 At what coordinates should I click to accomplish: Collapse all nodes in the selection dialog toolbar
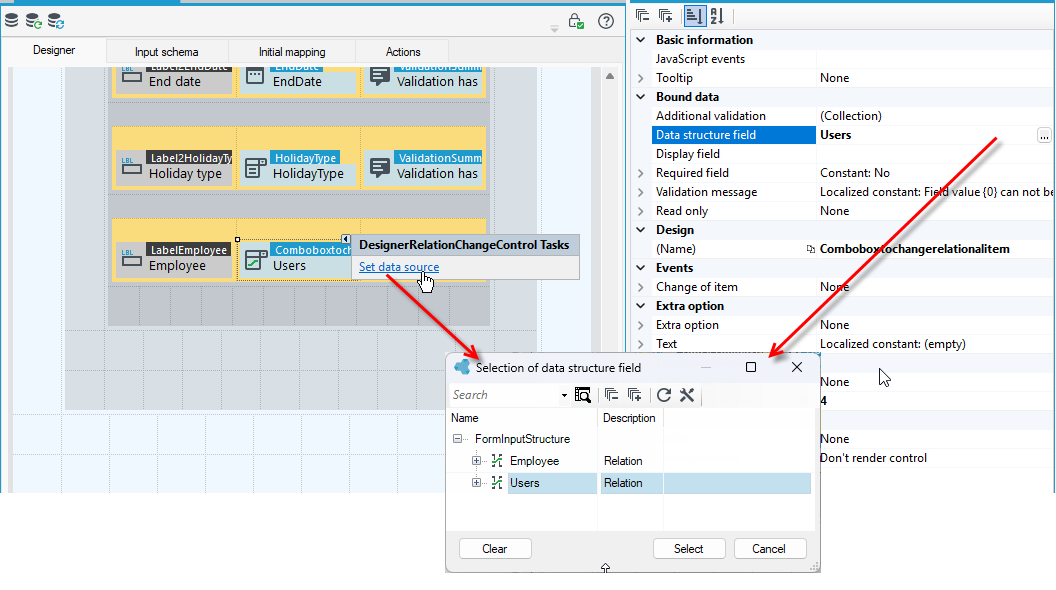pyautogui.click(x=612, y=395)
